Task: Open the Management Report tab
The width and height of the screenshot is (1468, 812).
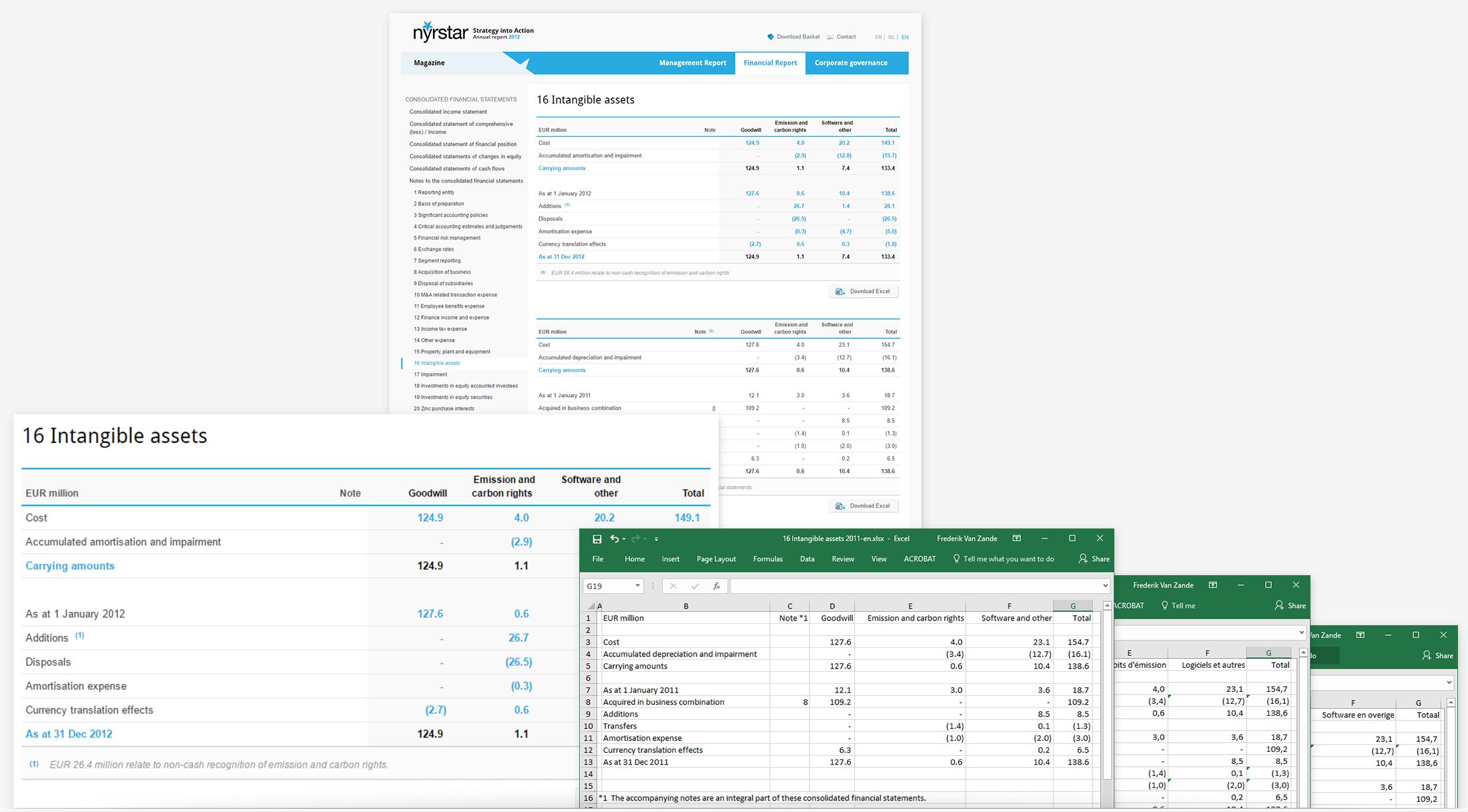Action: (x=693, y=63)
